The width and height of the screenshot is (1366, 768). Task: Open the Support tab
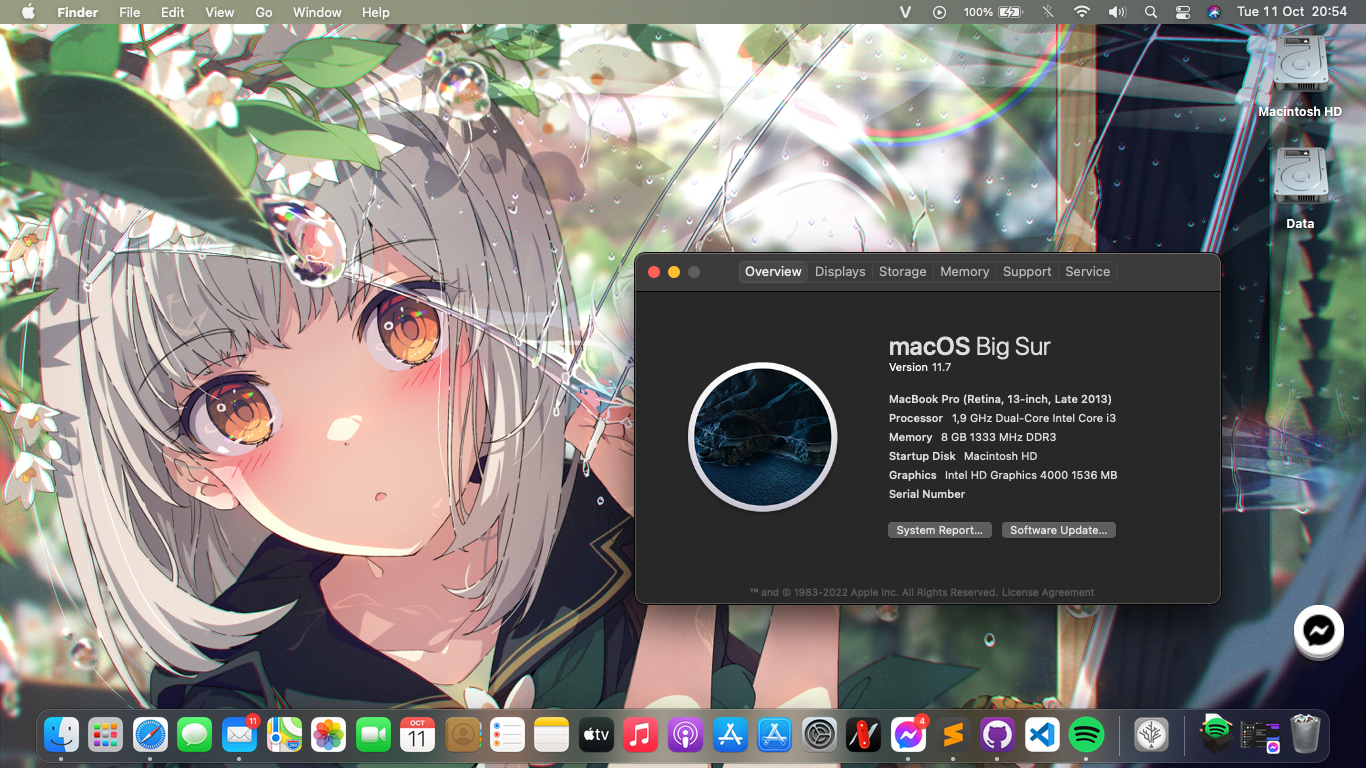pyautogui.click(x=1027, y=272)
